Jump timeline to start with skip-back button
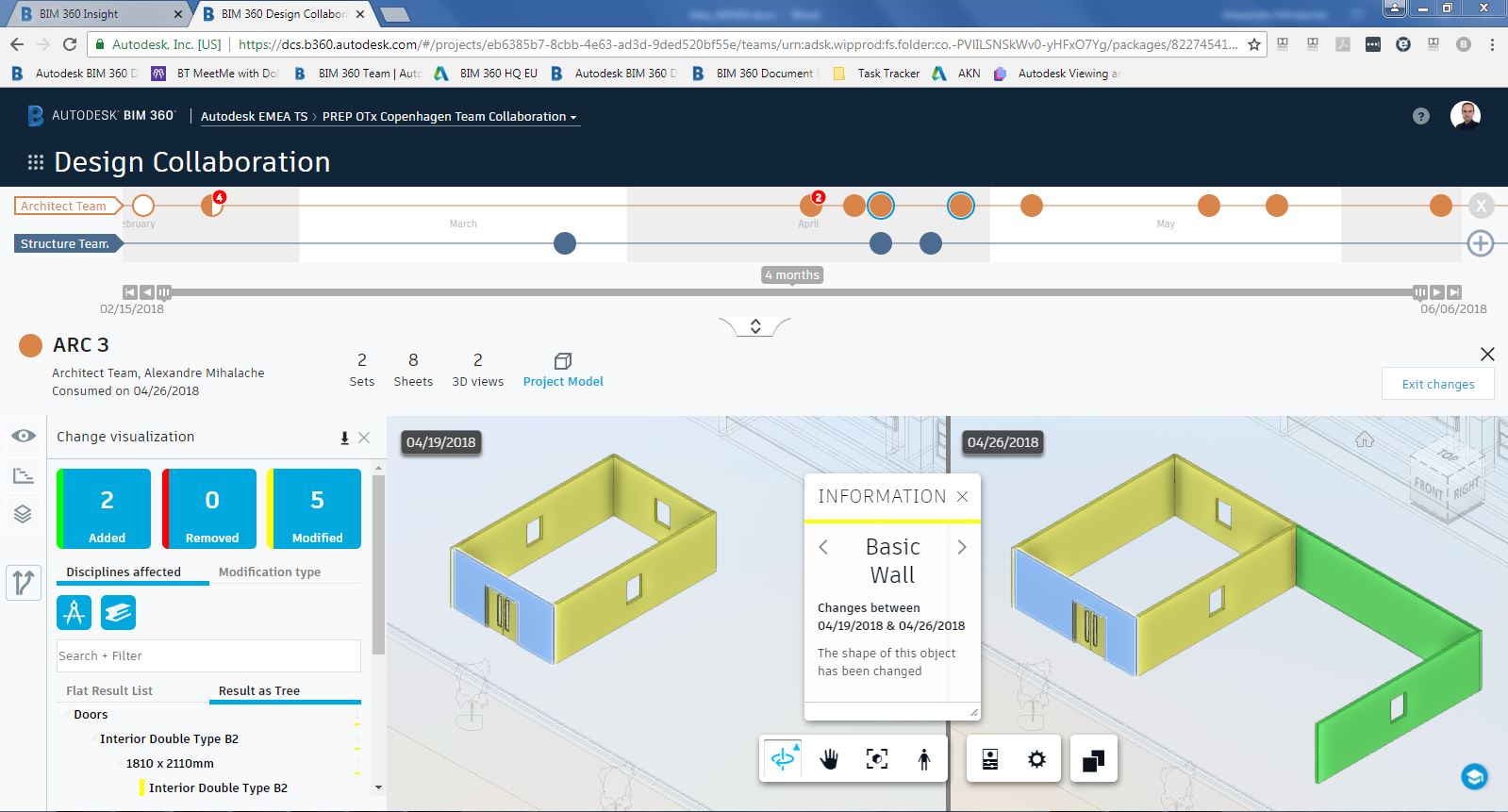This screenshot has height=812, width=1508. point(130,292)
